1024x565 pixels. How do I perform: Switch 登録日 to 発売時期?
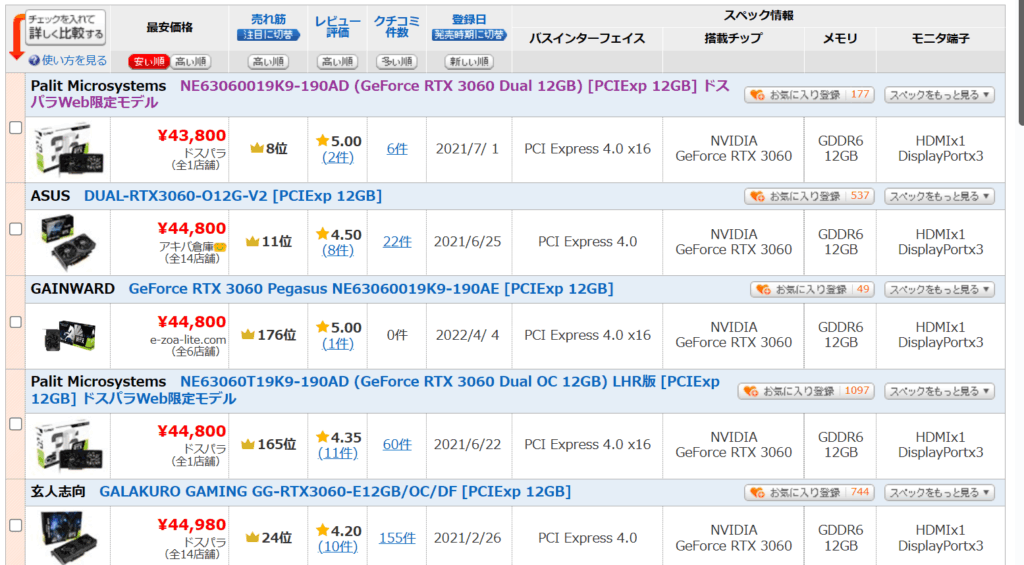[x=468, y=35]
